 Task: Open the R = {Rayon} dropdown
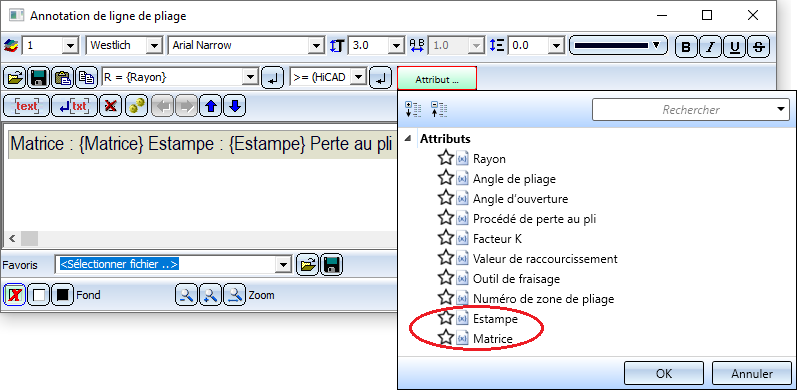pyautogui.click(x=251, y=78)
